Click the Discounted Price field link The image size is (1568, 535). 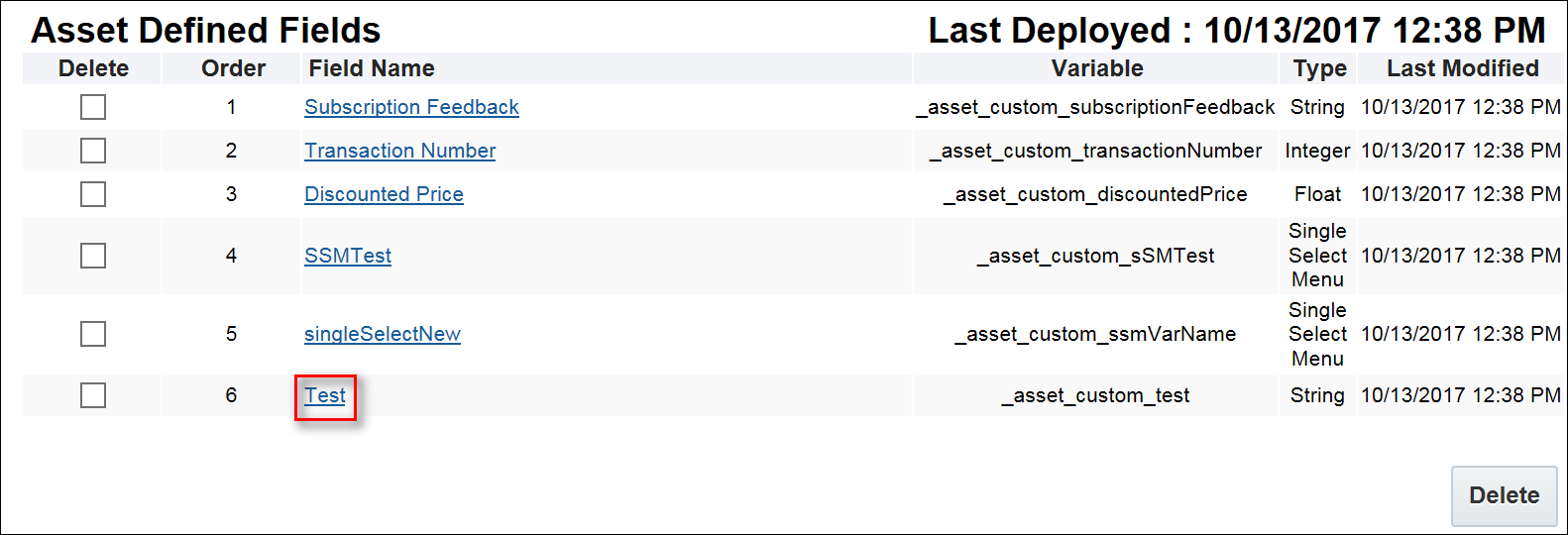point(384,194)
